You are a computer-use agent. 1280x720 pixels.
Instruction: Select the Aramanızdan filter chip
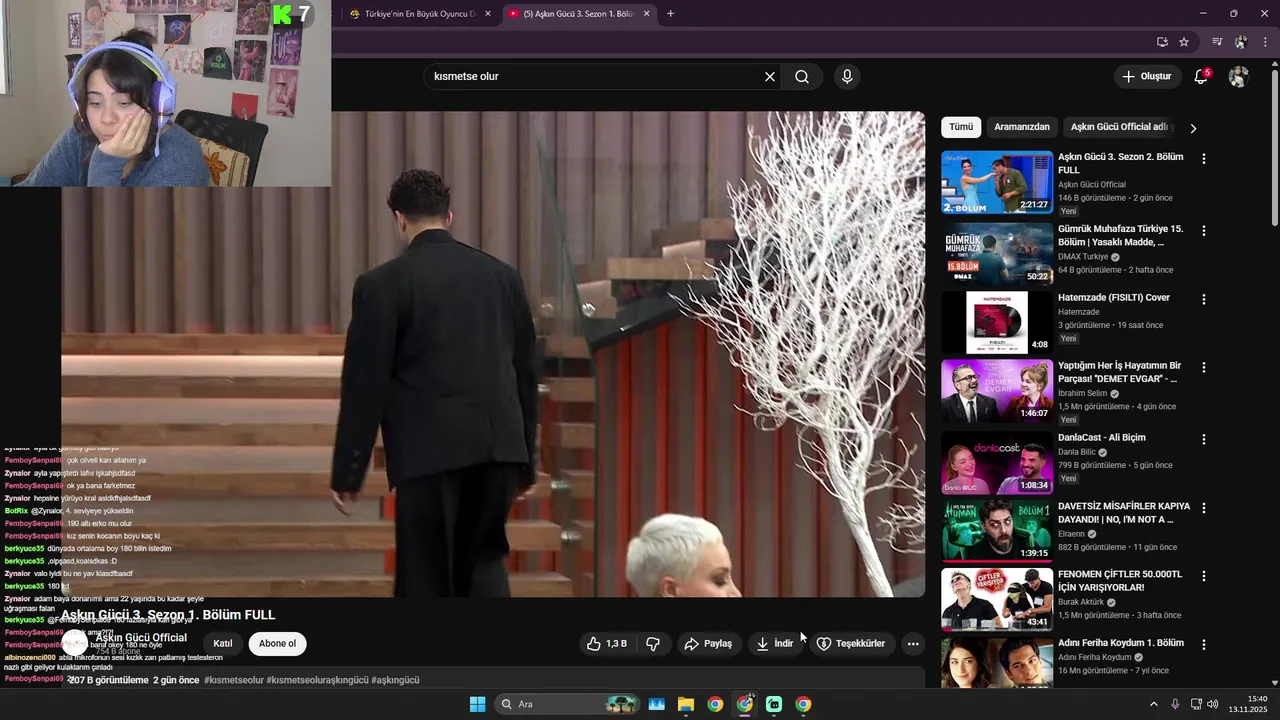(1021, 127)
